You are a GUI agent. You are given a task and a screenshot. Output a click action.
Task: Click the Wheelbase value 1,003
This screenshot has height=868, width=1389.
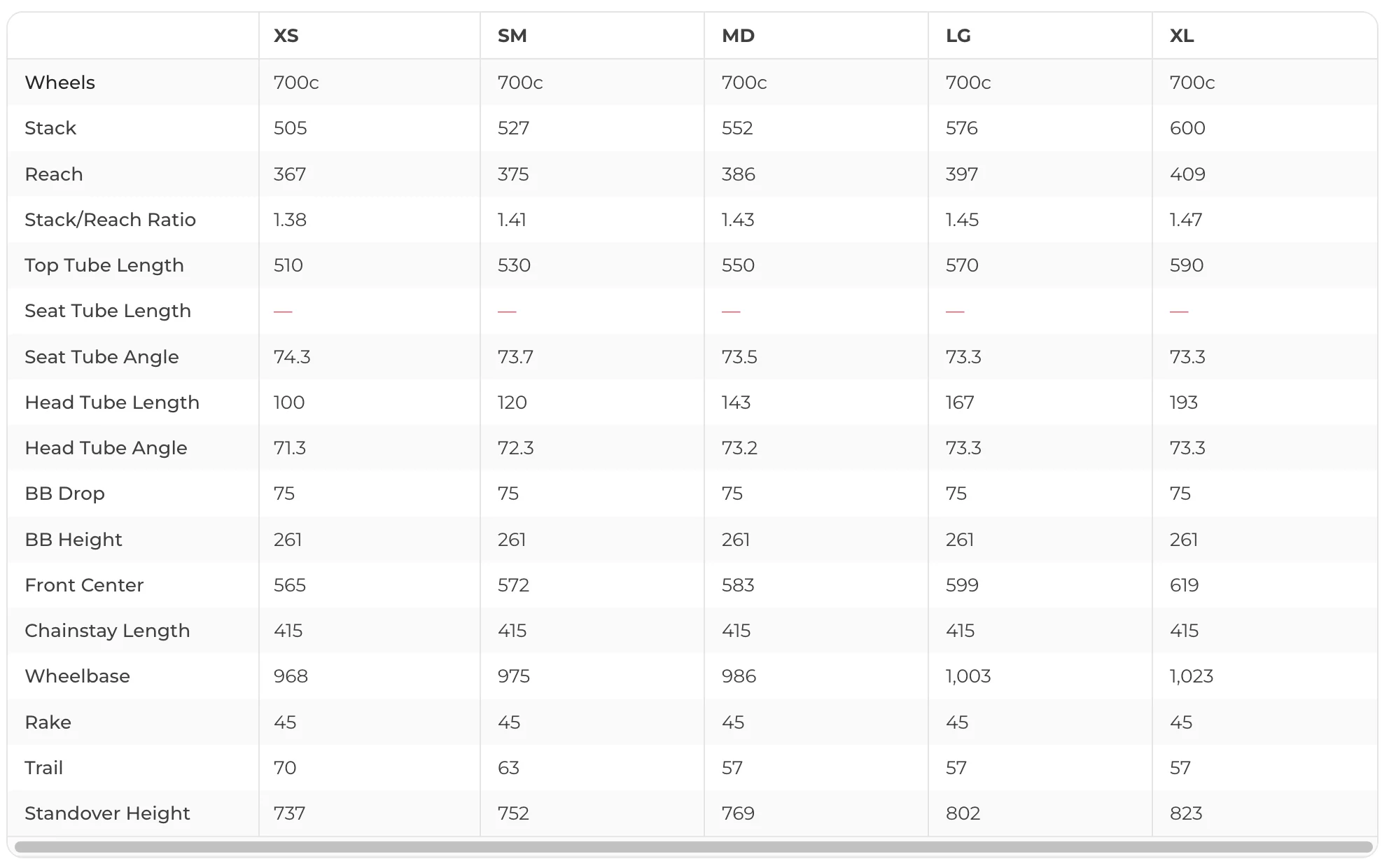pos(968,676)
